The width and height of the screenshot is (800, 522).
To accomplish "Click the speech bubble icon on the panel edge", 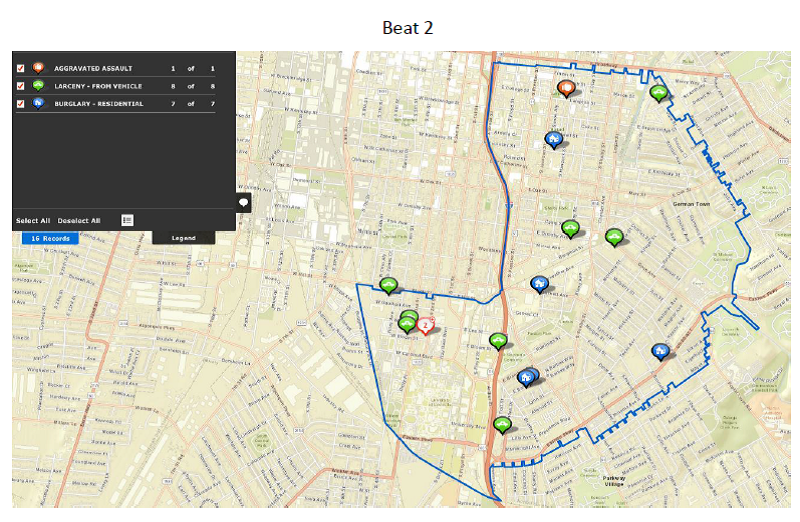I will point(243,203).
